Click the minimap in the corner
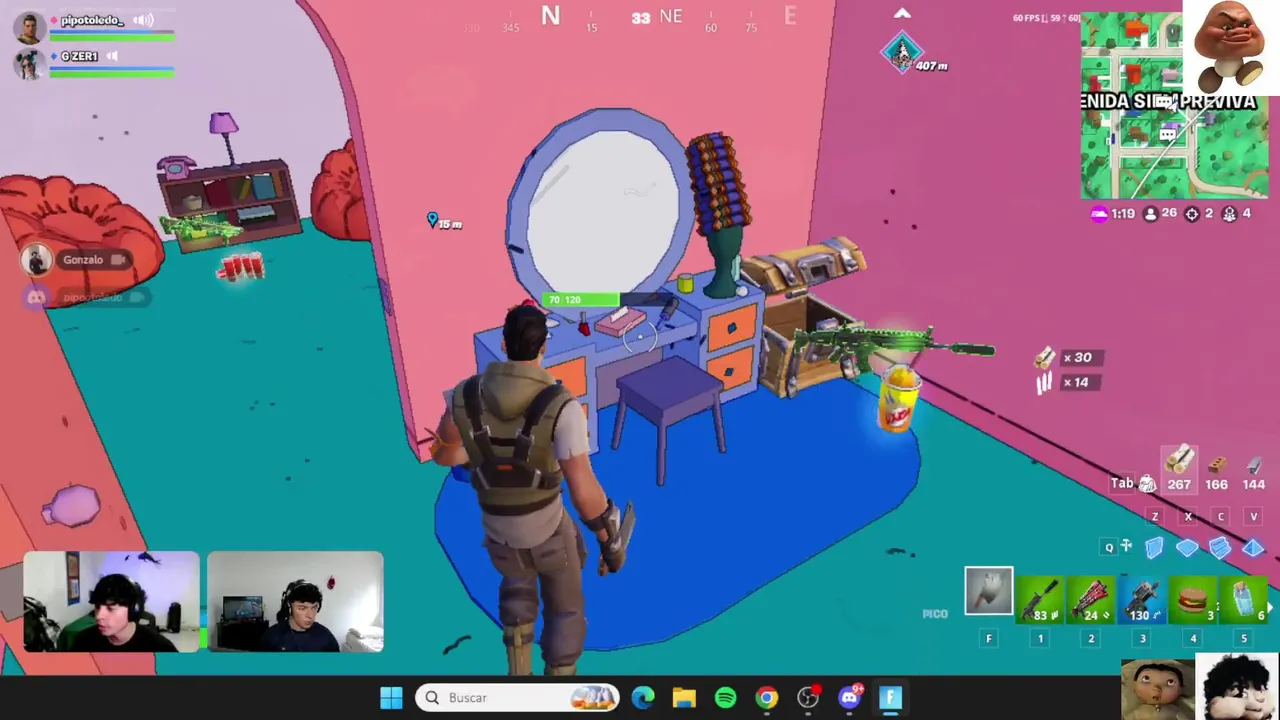The image size is (1280, 720). pyautogui.click(x=1175, y=105)
